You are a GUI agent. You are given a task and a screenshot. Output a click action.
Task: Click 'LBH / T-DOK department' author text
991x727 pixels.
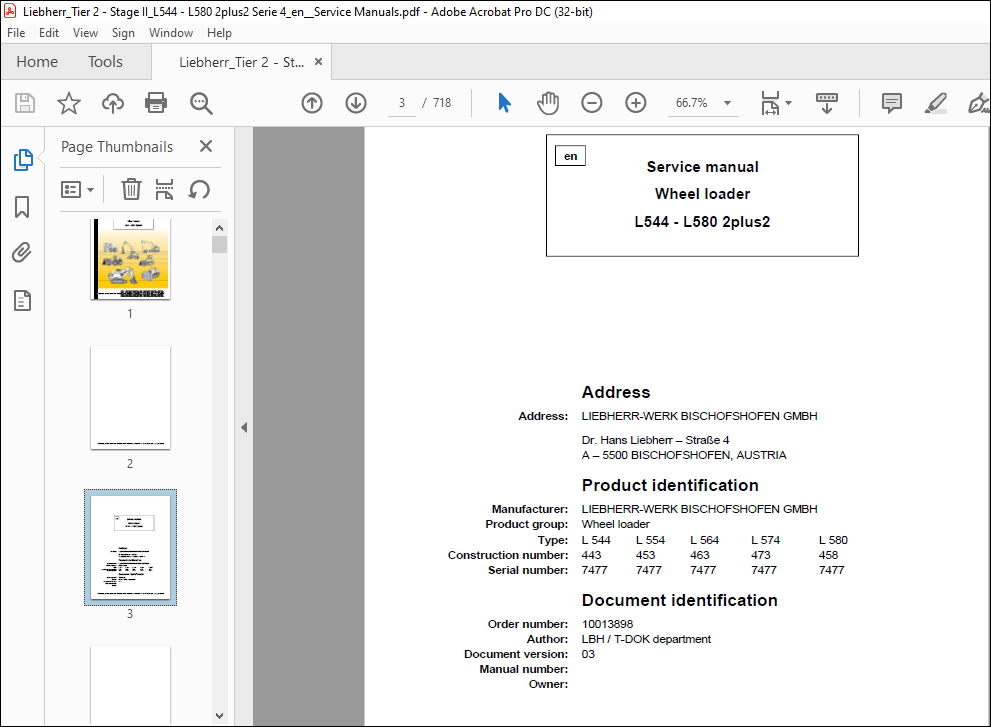(x=646, y=639)
